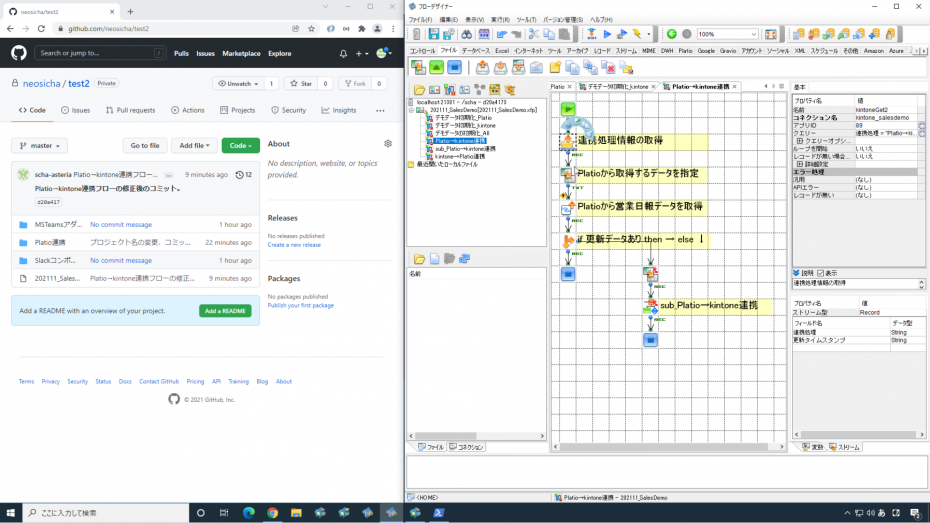Click the horizontal scrollbar under stream fields panel

point(859,435)
